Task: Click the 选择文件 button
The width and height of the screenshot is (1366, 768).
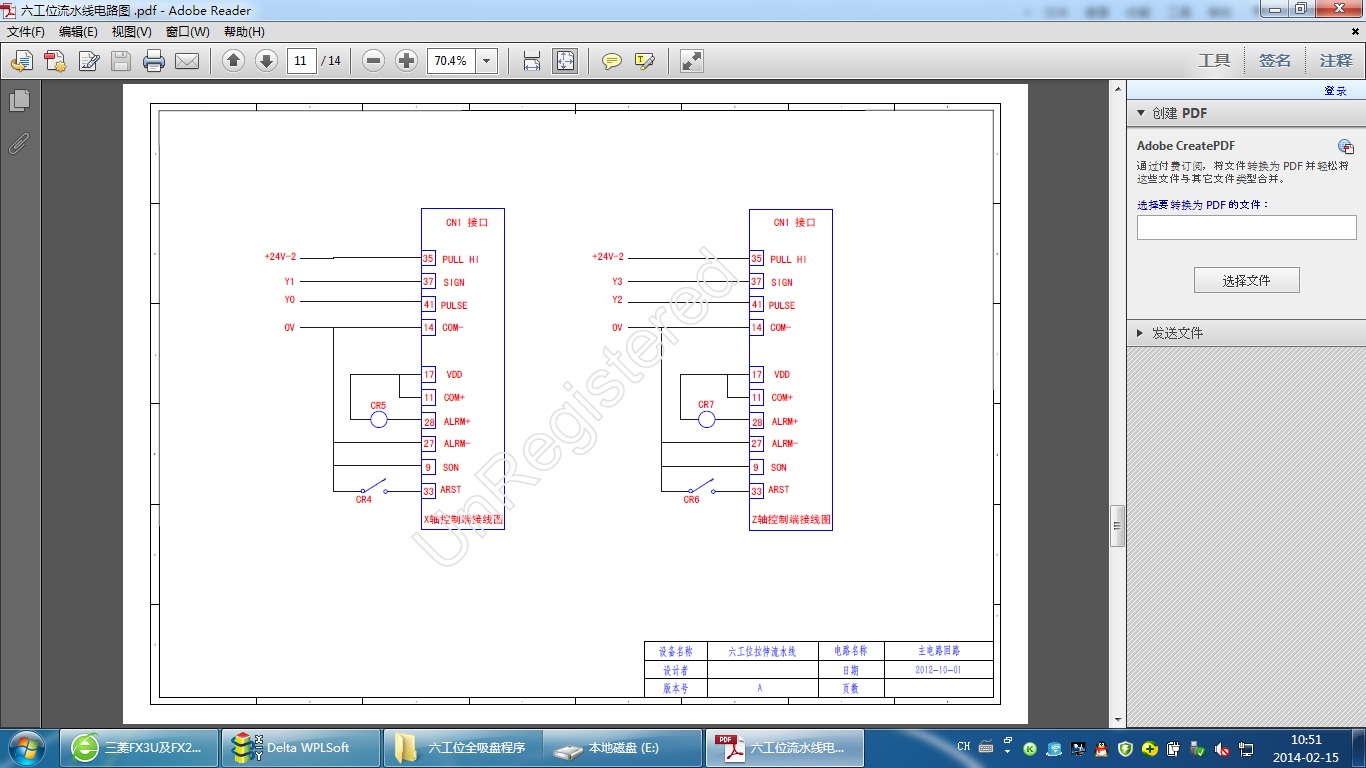Action: [1246, 281]
